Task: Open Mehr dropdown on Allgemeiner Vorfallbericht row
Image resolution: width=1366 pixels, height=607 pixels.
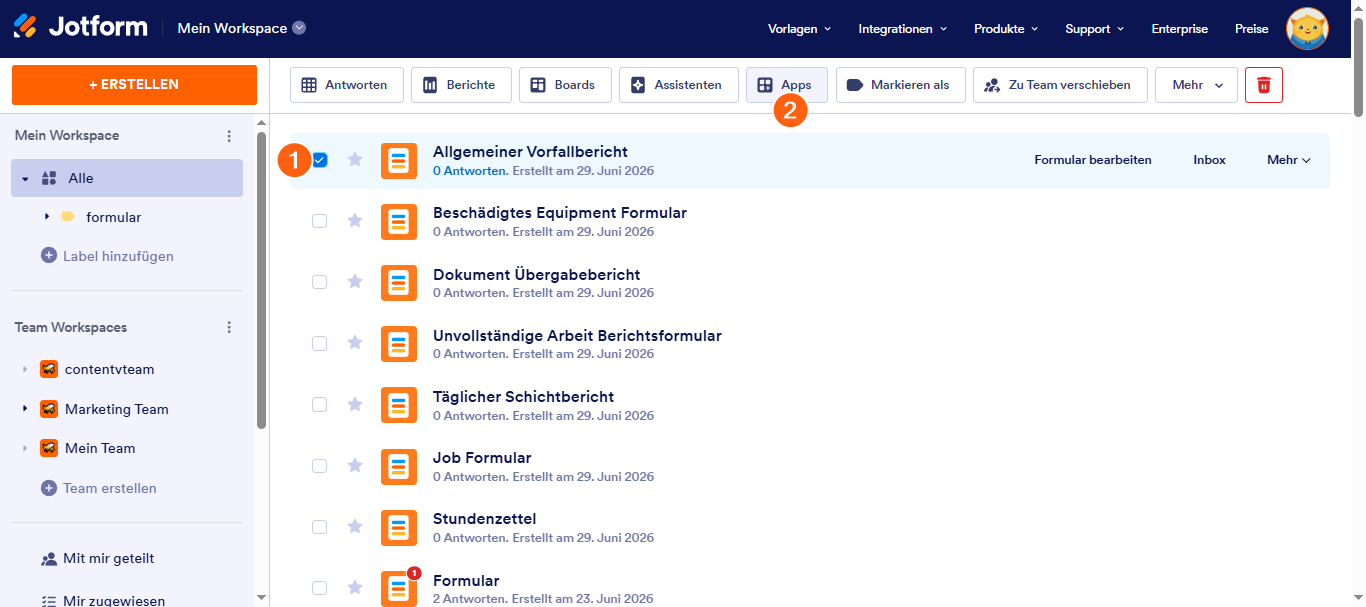Action: point(1288,160)
